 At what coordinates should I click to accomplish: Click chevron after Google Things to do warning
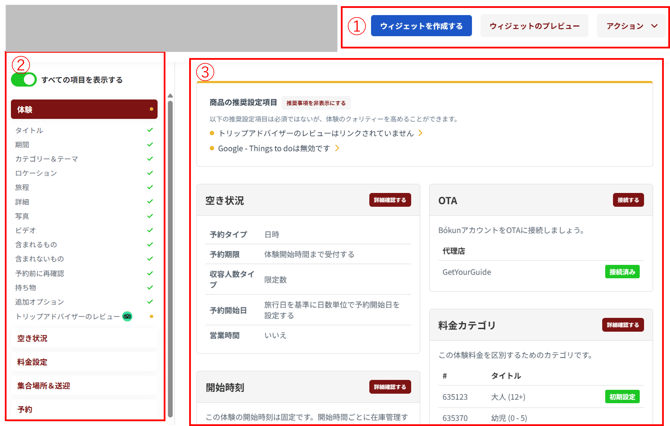coord(338,149)
